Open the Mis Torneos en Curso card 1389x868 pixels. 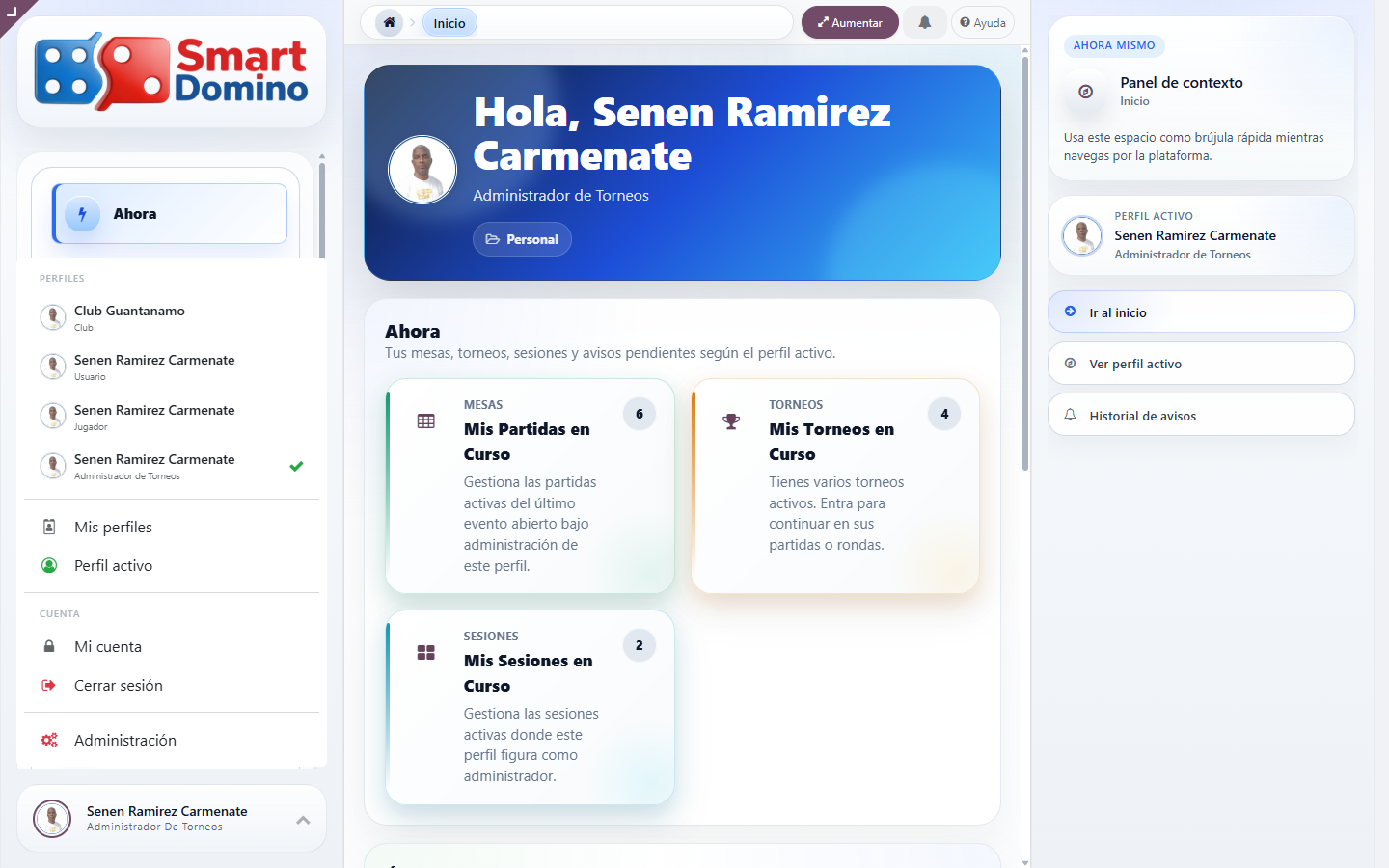pyautogui.click(x=835, y=486)
